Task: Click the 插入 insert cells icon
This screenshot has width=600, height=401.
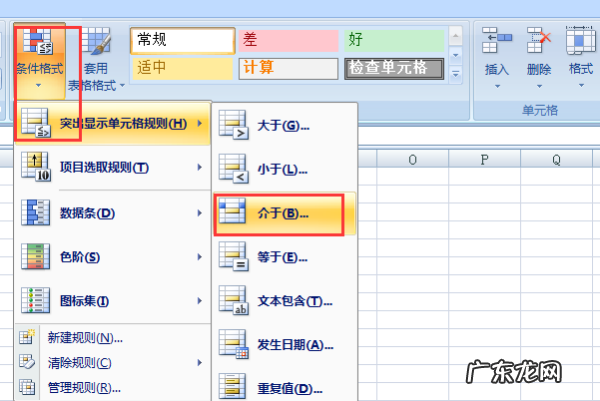Action: (497, 40)
